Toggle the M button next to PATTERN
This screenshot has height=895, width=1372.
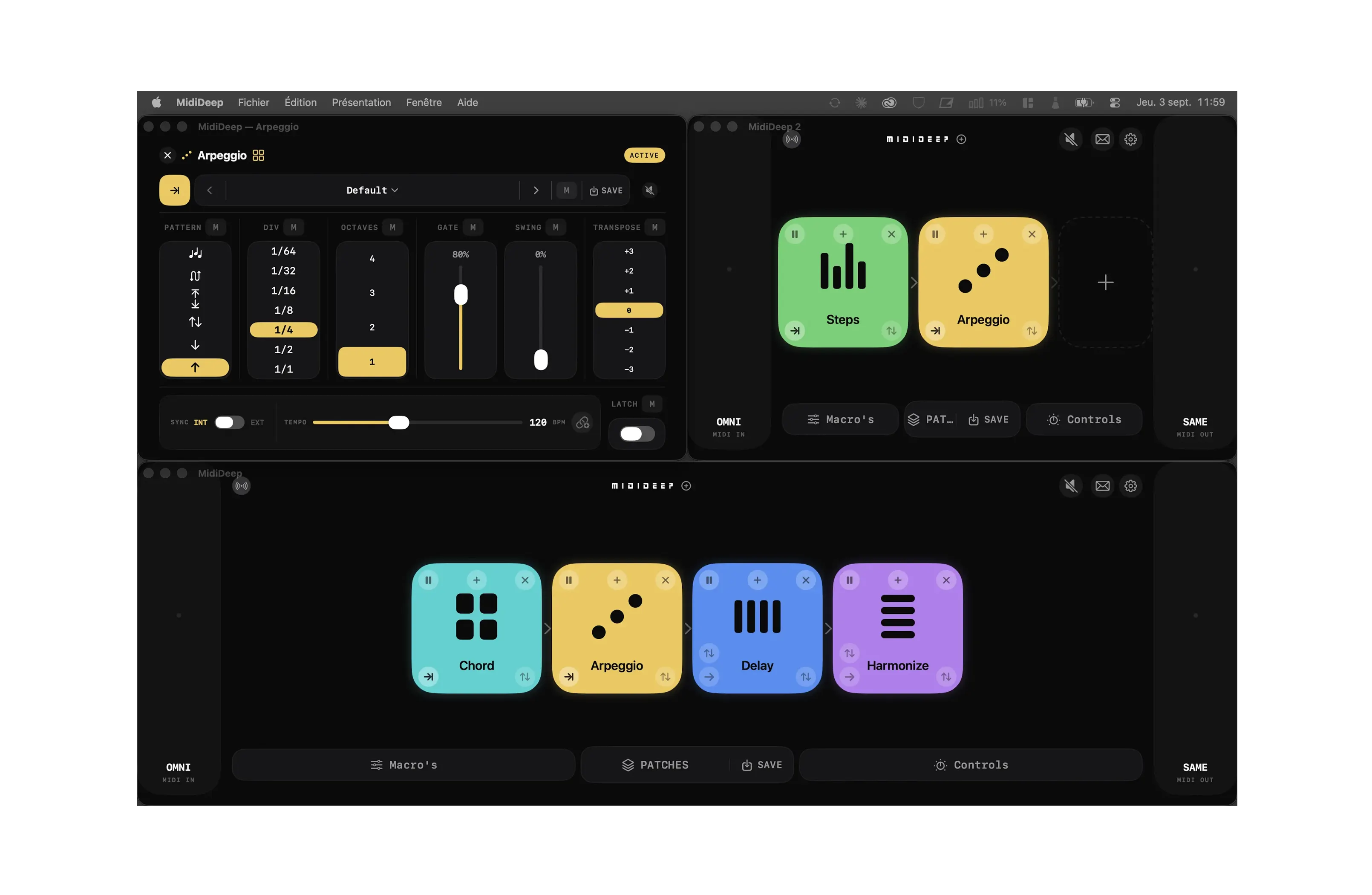pos(216,228)
